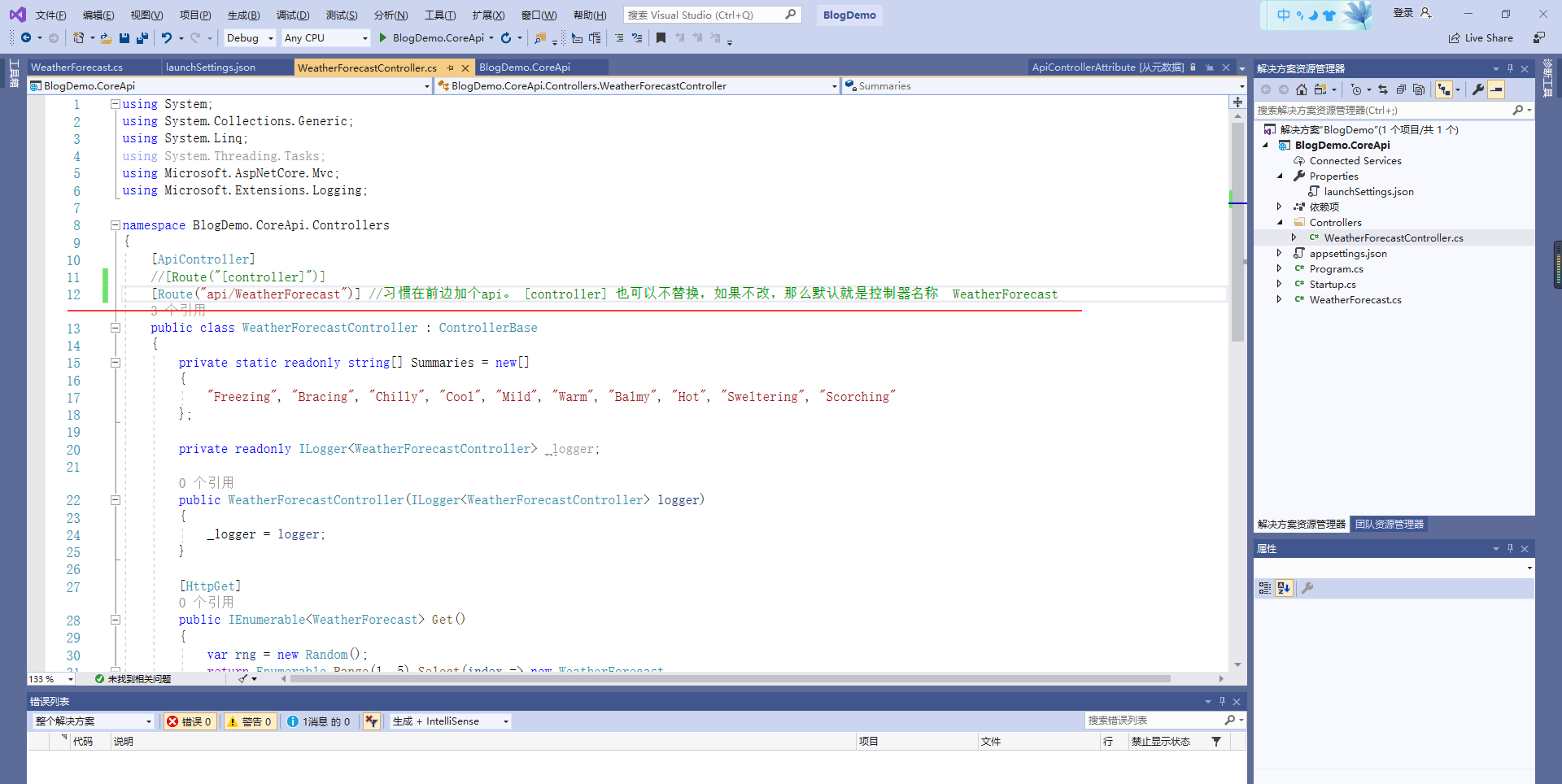Toggle Preview Selected Items in Solution Explorer
Image resolution: width=1562 pixels, height=784 pixels.
(1496, 89)
